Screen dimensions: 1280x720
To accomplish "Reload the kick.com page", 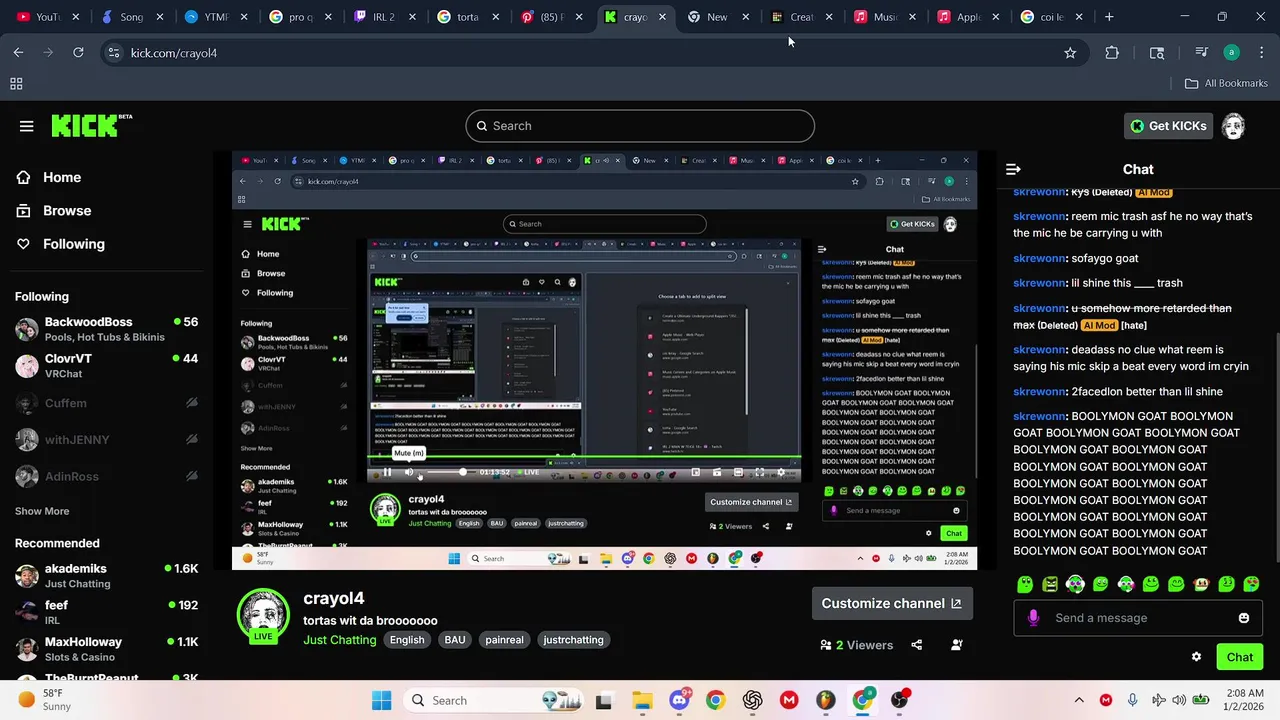I will tap(78, 53).
